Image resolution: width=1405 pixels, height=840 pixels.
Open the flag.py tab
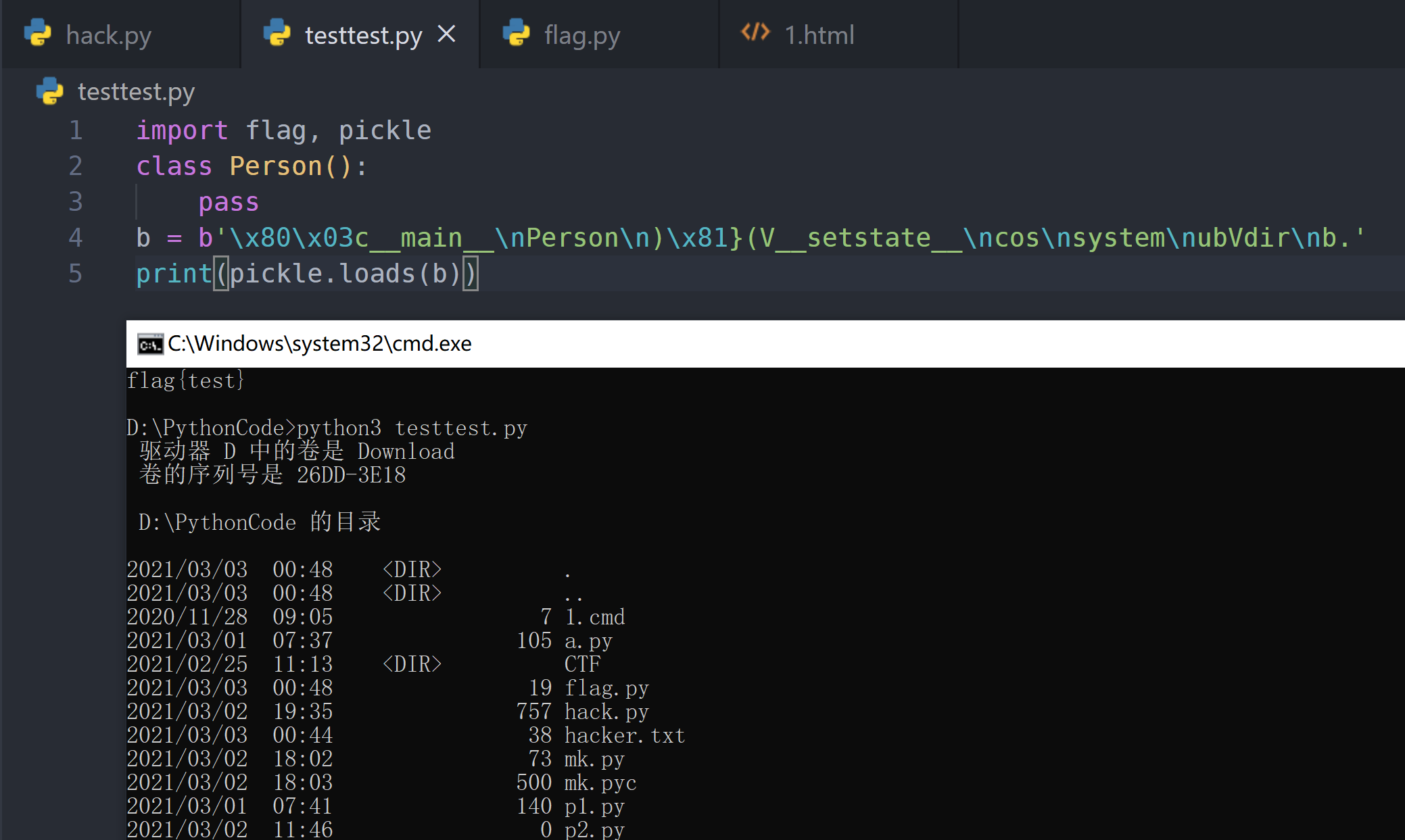581,35
